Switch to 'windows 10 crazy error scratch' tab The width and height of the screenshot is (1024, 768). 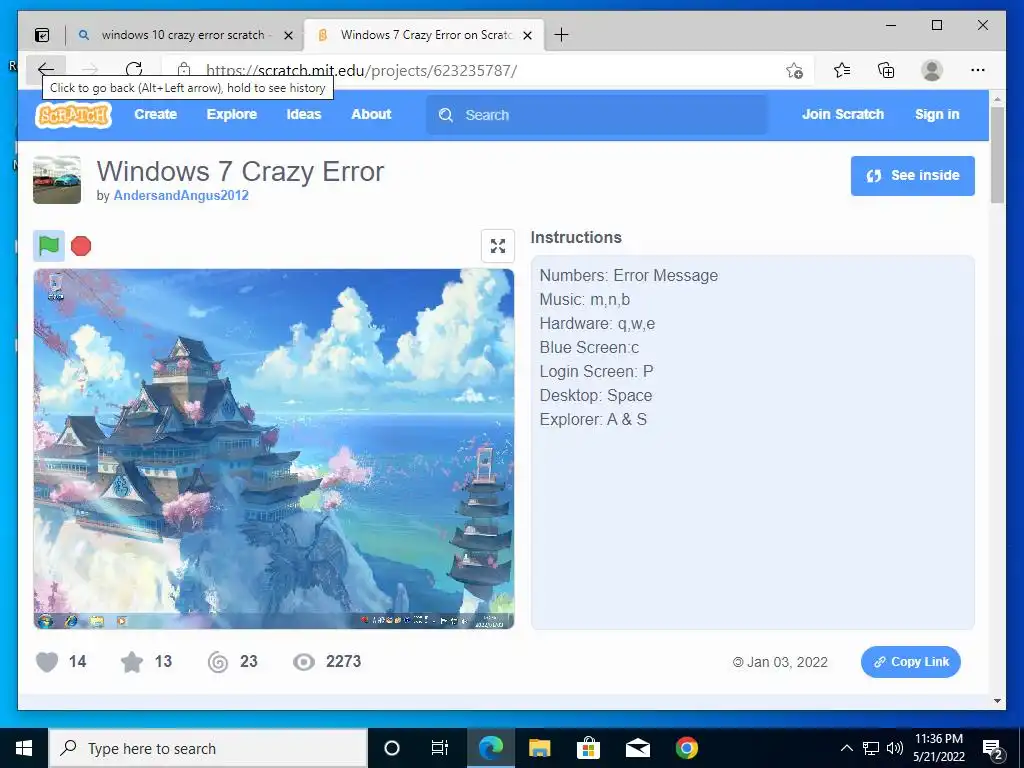183,35
